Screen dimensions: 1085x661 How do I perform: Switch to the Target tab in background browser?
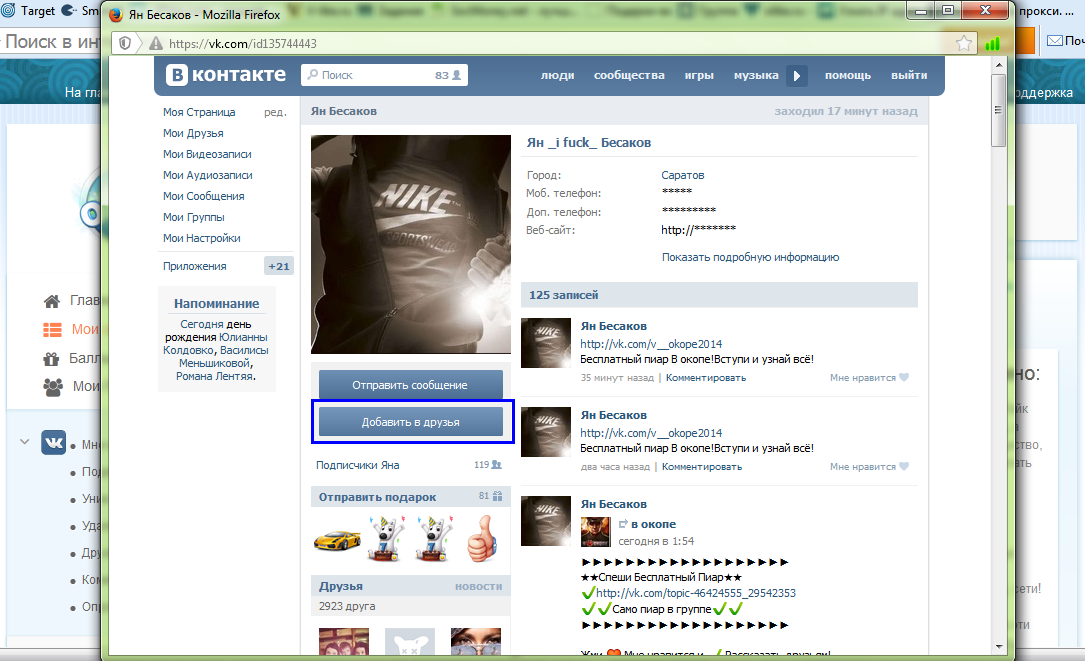(29, 10)
